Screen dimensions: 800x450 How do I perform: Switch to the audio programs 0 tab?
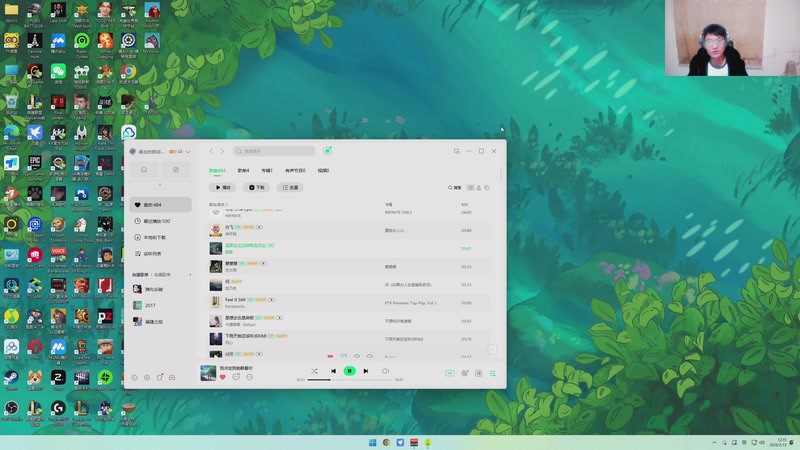[295, 170]
